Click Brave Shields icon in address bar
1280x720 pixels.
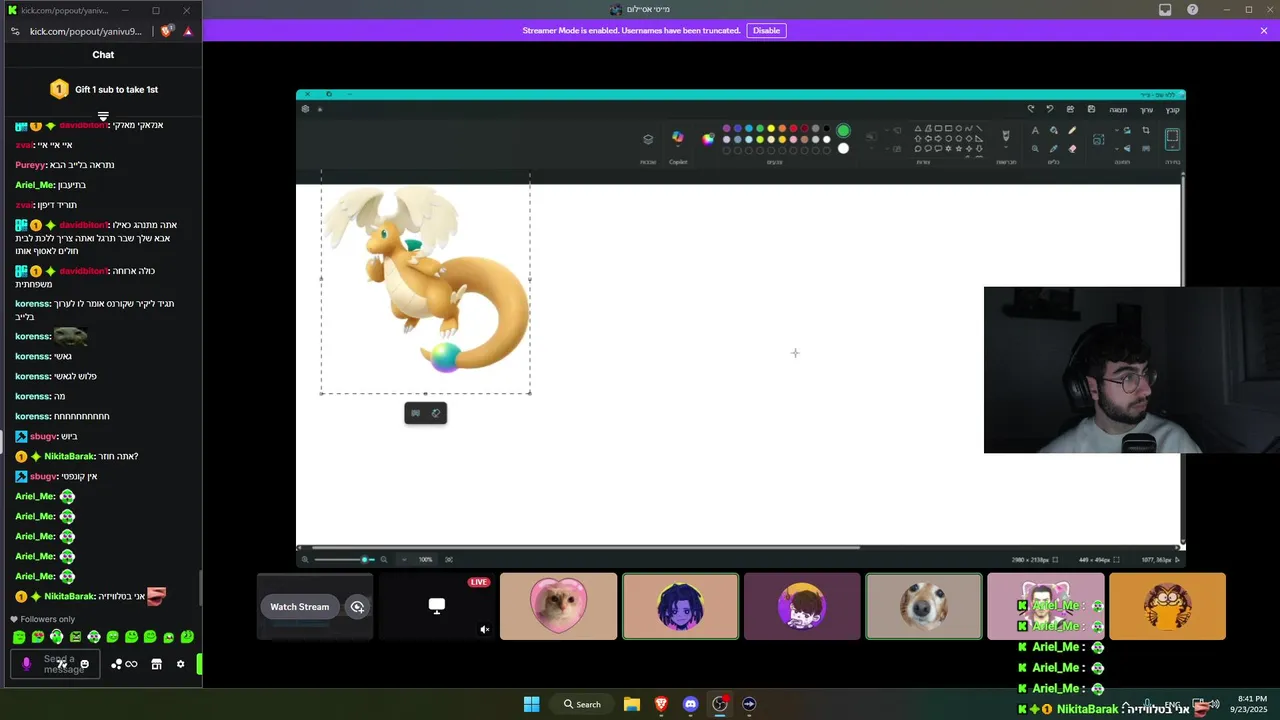coord(166,31)
